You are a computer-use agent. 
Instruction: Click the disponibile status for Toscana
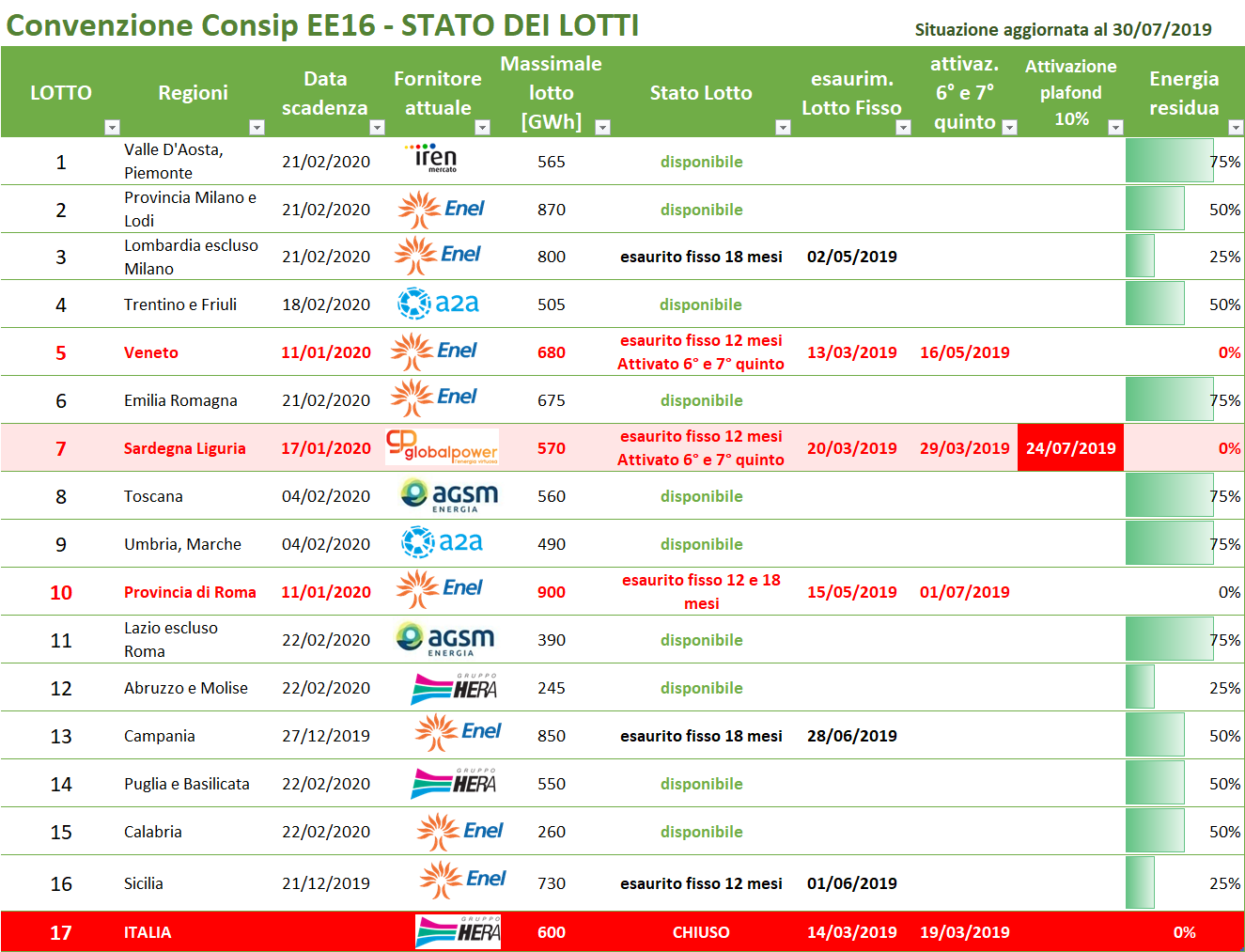[x=701, y=495]
